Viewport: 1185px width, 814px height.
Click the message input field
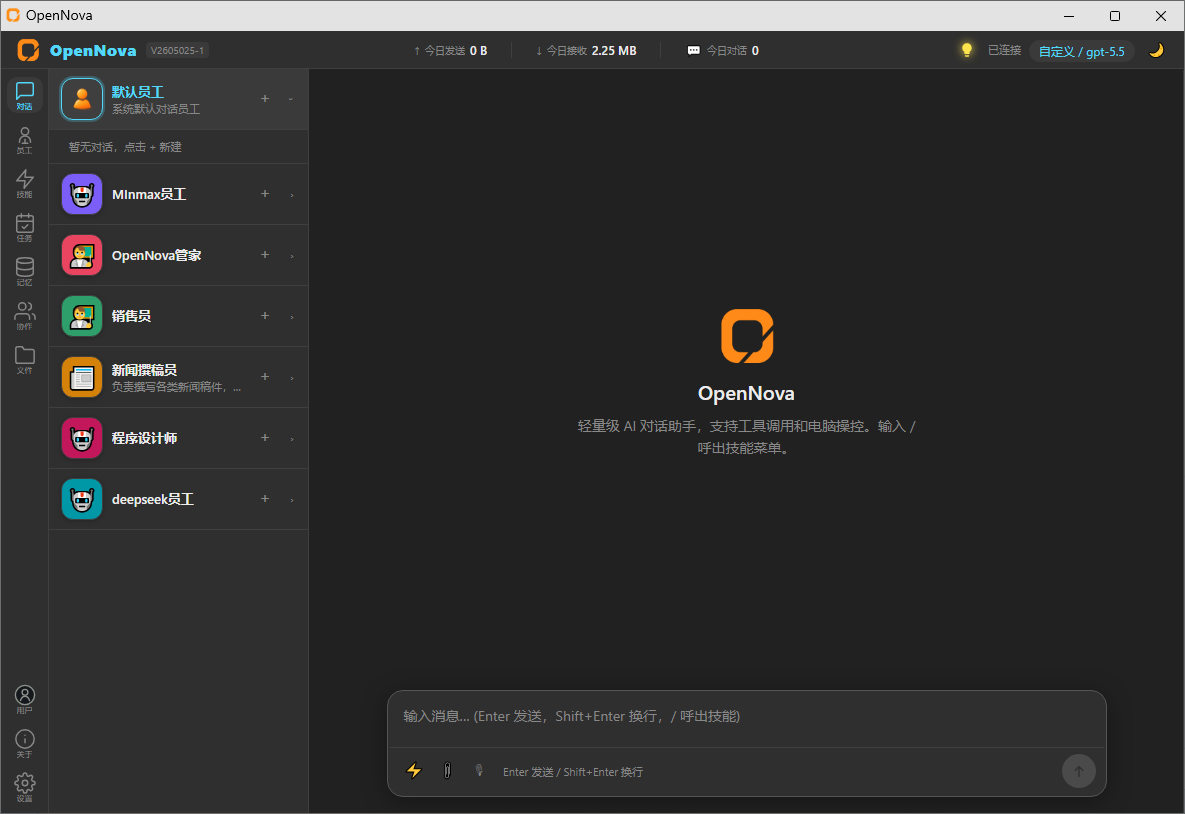(747, 717)
